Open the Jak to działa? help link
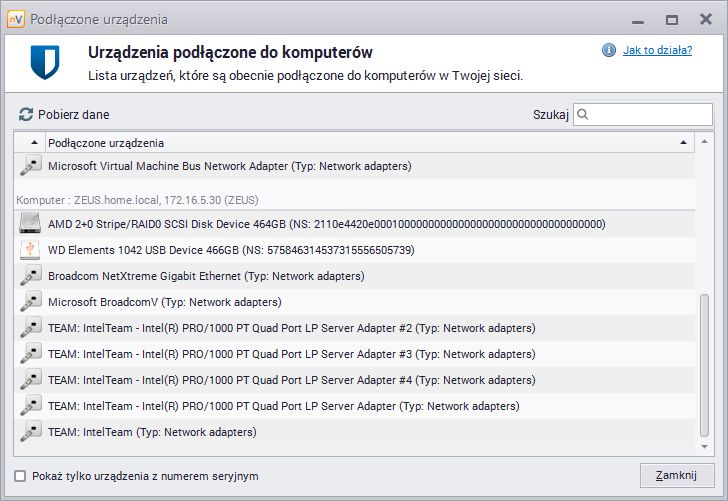Screen dimensions: 728x501 (657, 50)
